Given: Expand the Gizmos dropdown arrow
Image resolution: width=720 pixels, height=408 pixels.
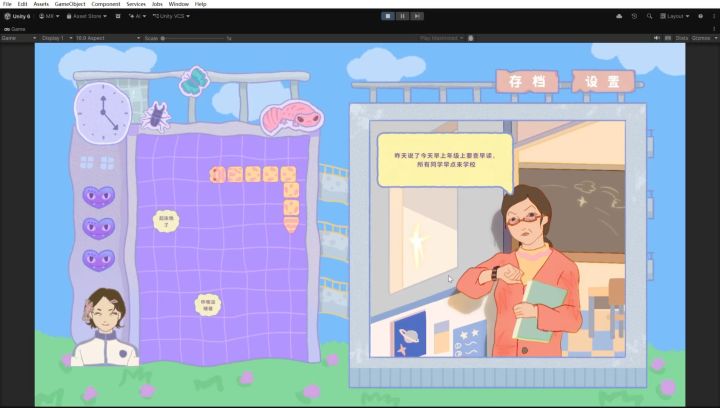Looking at the screenshot, I should (715, 38).
